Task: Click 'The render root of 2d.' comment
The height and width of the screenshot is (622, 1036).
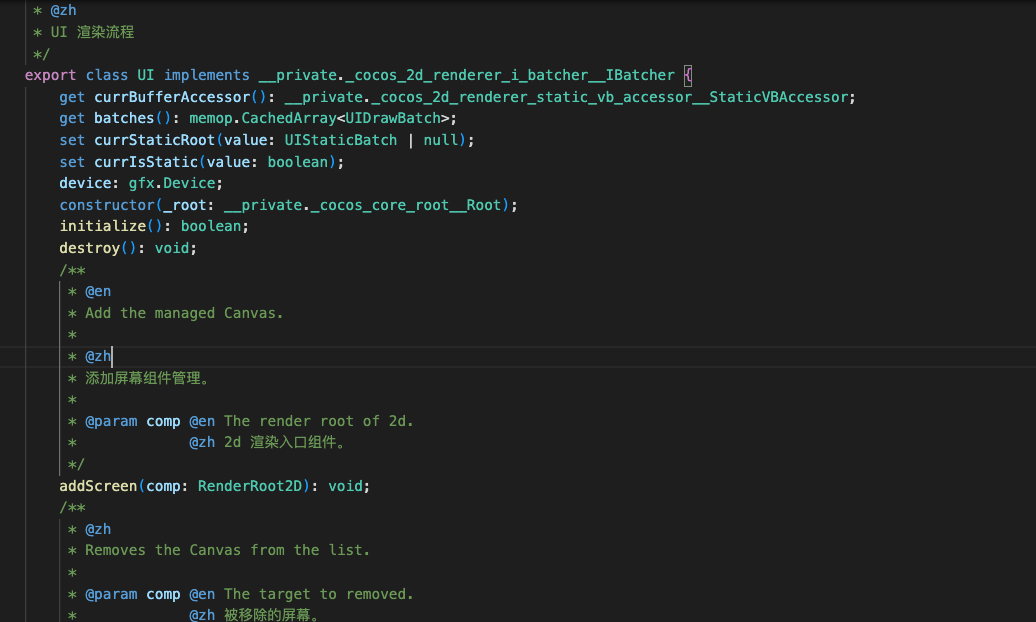Action: (318, 421)
